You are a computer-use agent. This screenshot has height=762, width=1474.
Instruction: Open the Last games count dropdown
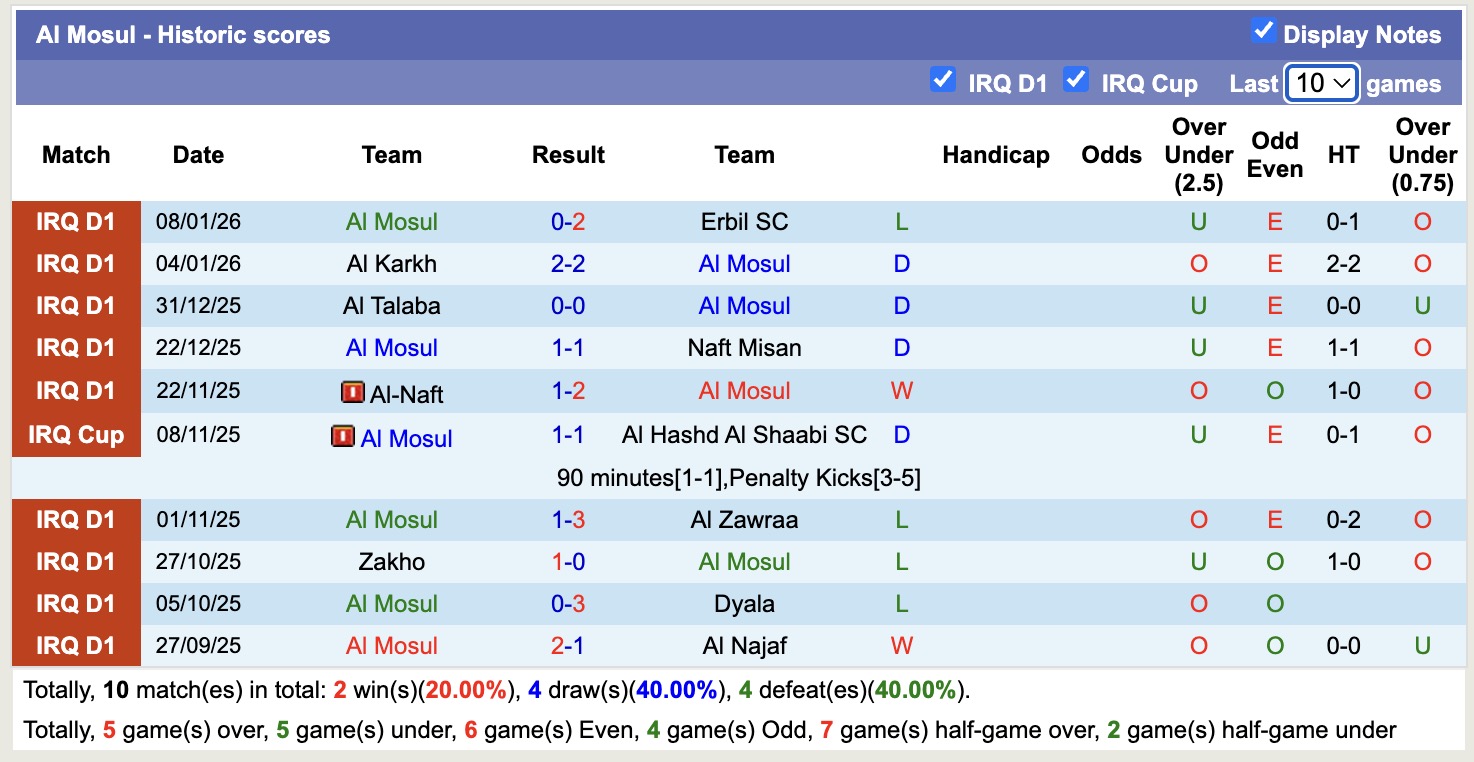(1321, 82)
